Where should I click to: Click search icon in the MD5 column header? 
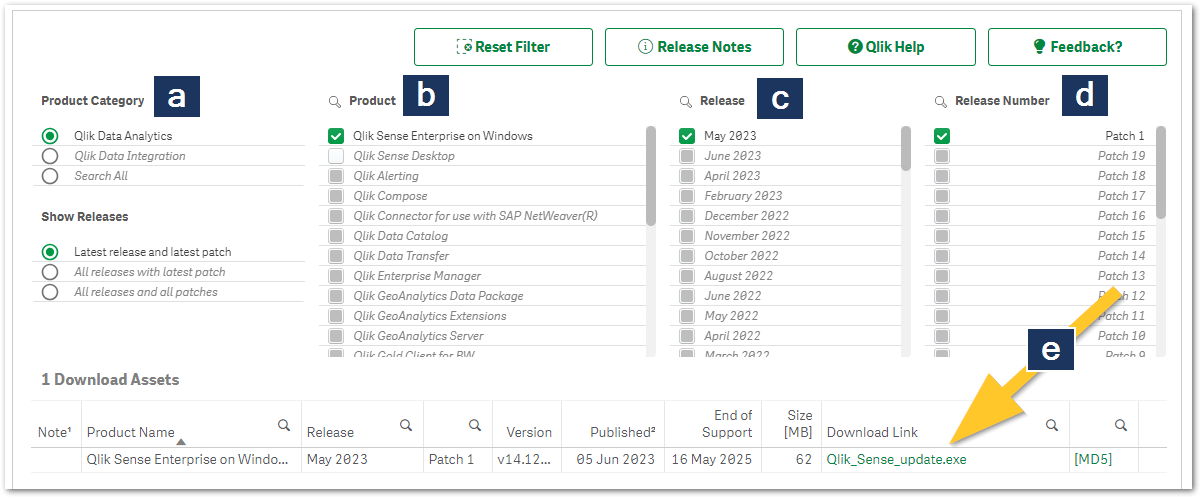pos(1121,425)
